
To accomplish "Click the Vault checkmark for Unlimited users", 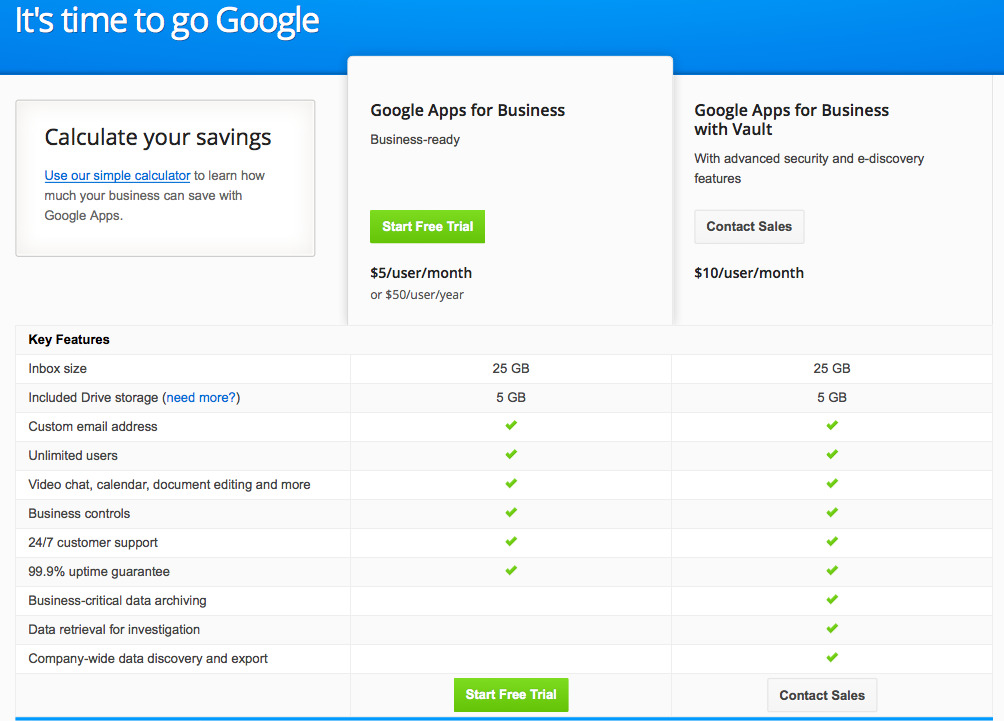I will click(832, 455).
